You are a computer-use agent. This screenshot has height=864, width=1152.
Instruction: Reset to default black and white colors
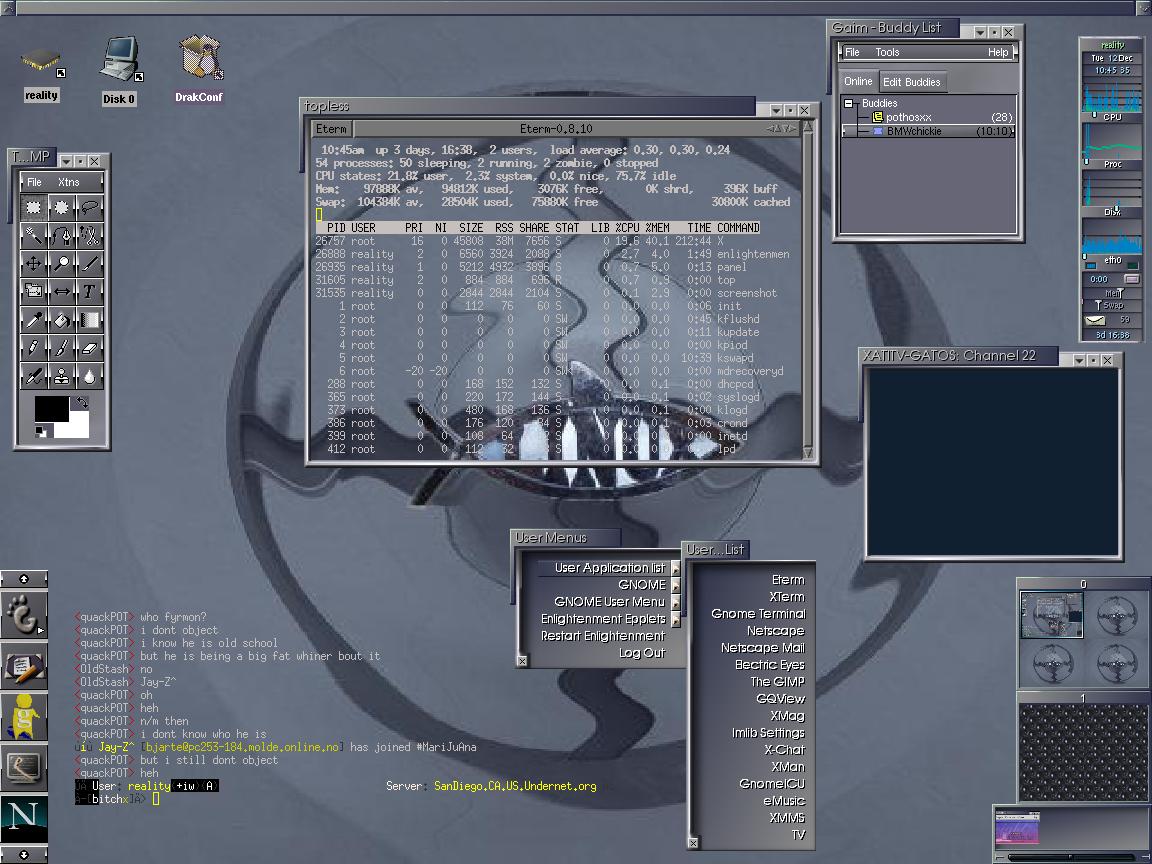tap(40, 431)
